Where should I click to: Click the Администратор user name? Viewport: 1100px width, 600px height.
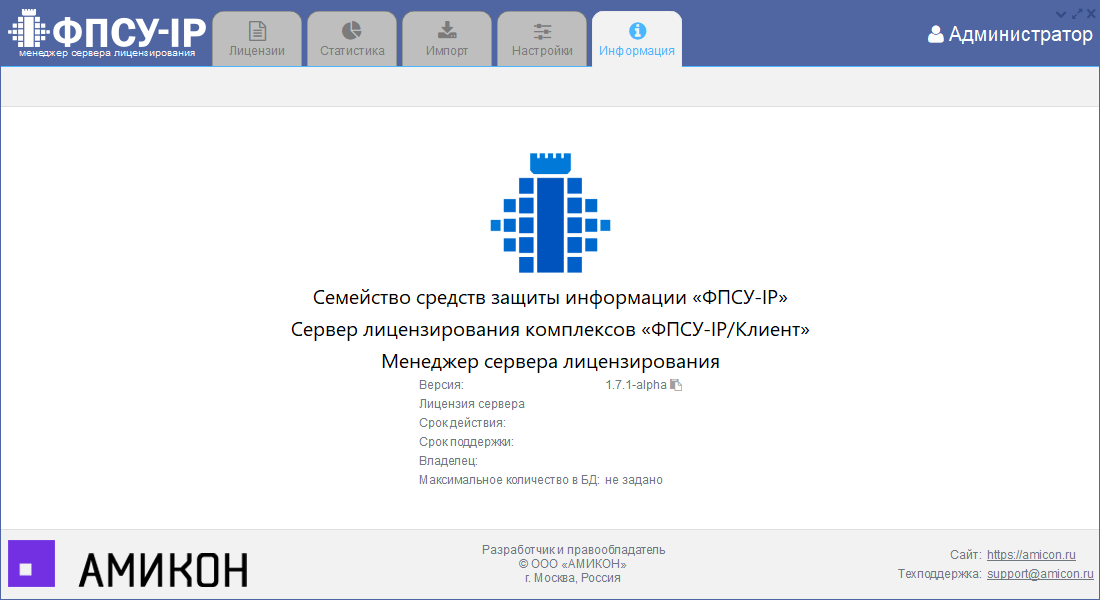(1020, 35)
